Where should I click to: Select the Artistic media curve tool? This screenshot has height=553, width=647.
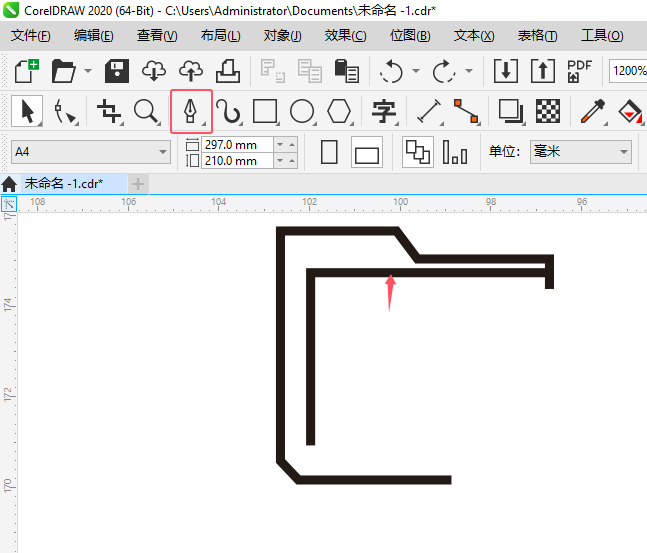(x=228, y=111)
